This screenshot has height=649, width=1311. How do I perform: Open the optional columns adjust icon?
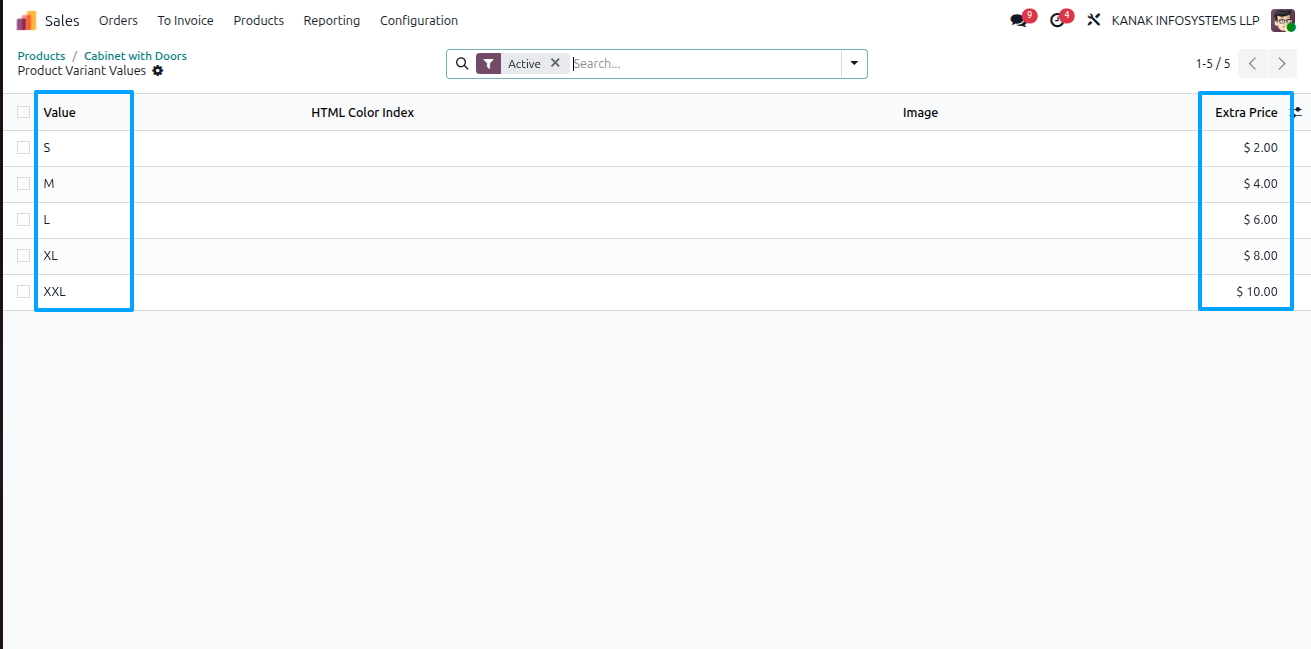coord(1297,113)
